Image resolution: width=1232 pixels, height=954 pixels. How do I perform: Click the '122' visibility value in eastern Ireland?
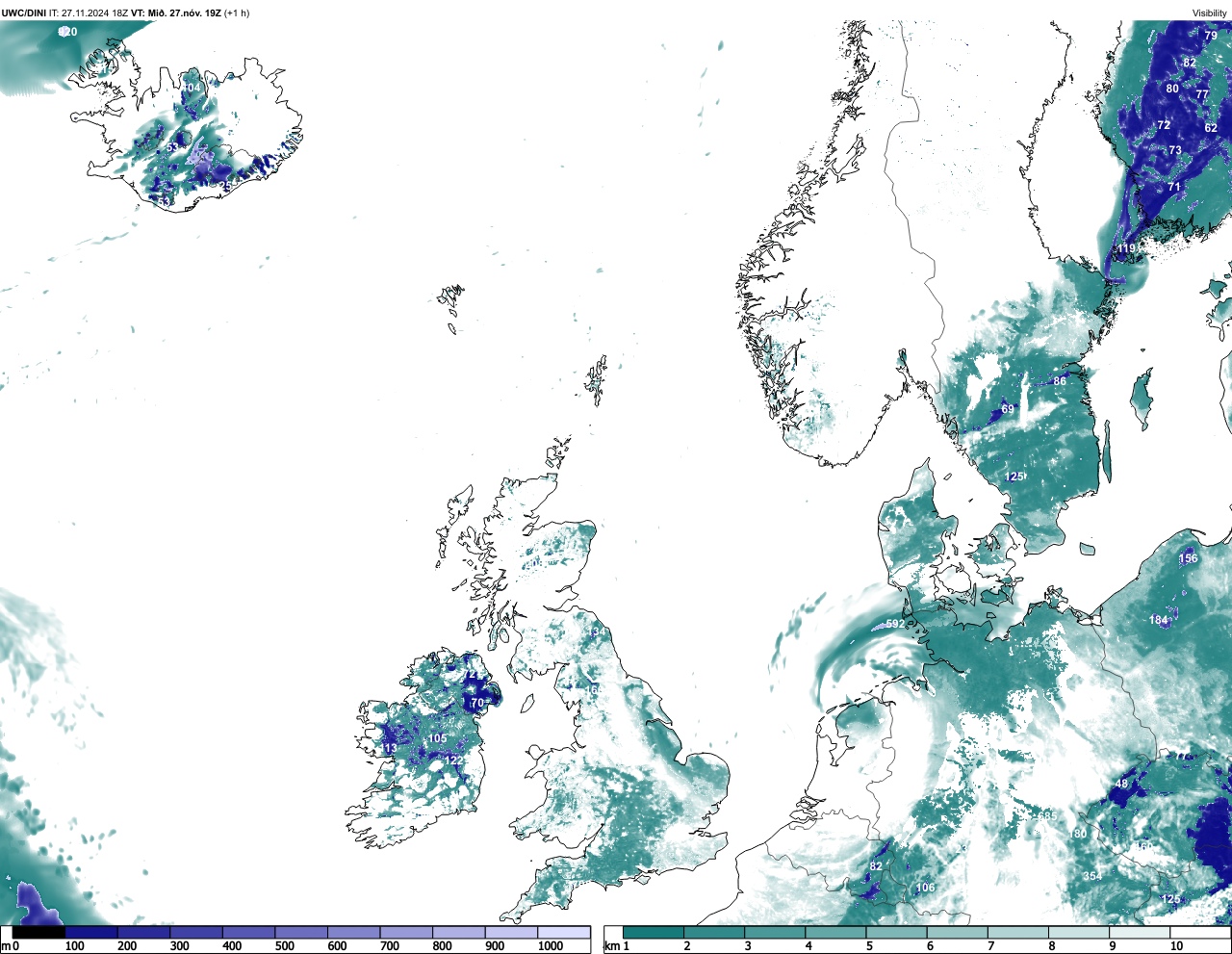click(x=454, y=761)
